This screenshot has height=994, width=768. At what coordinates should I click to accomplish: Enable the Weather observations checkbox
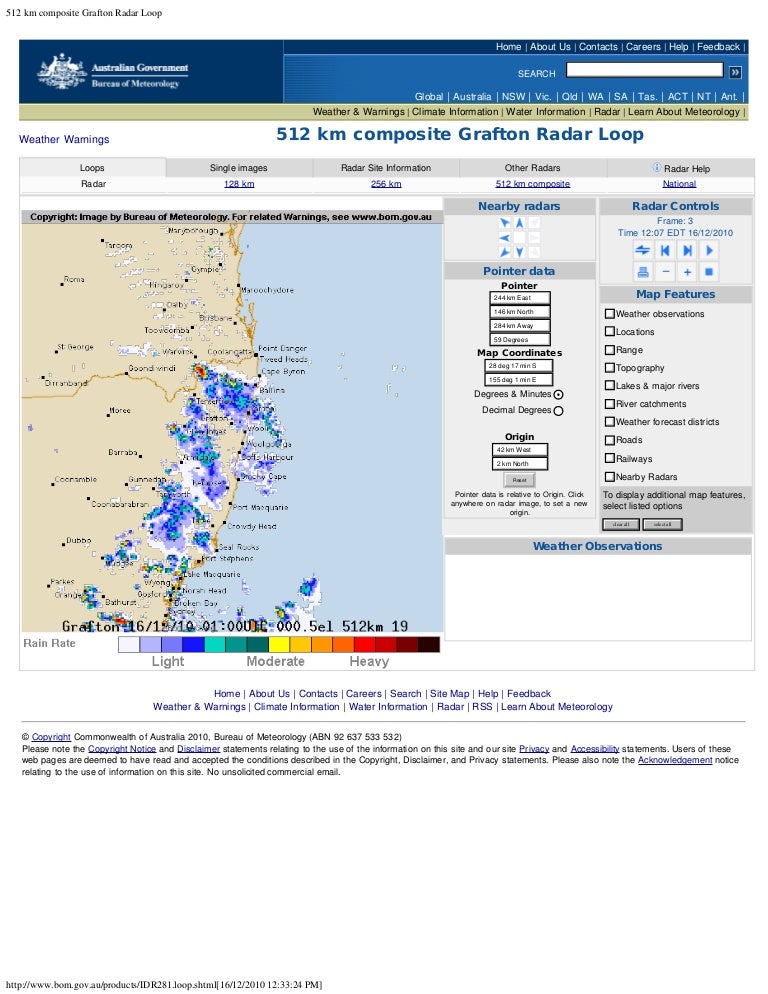[609, 314]
